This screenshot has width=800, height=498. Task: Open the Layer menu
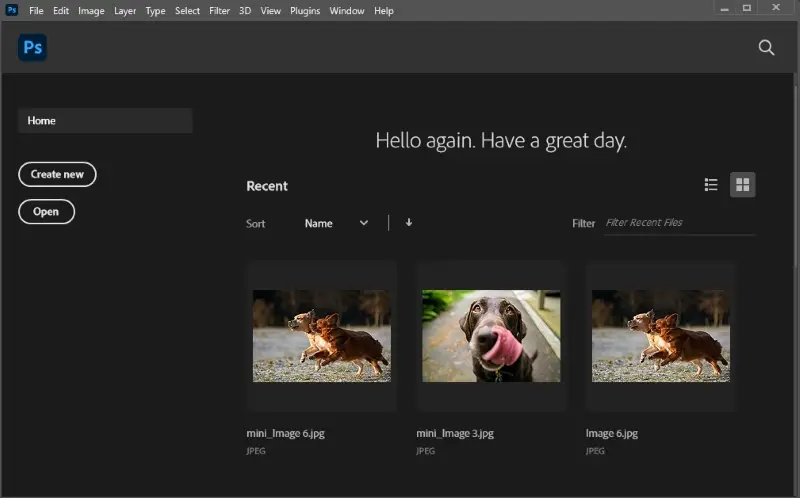(x=125, y=11)
